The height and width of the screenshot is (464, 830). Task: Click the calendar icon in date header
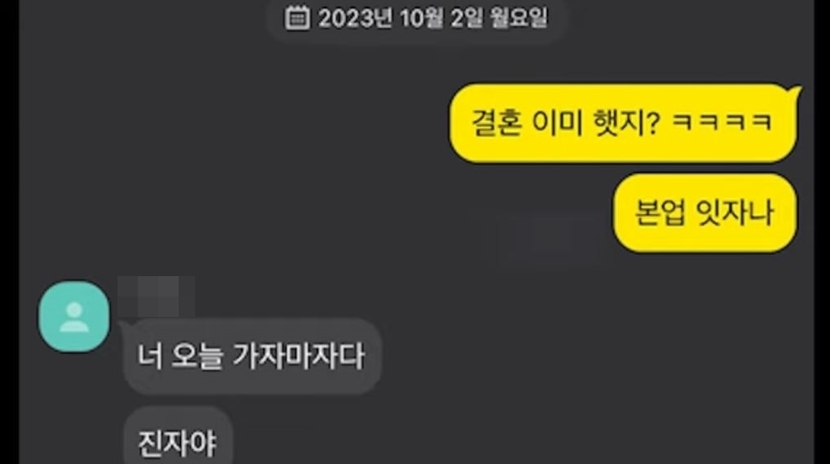point(297,17)
